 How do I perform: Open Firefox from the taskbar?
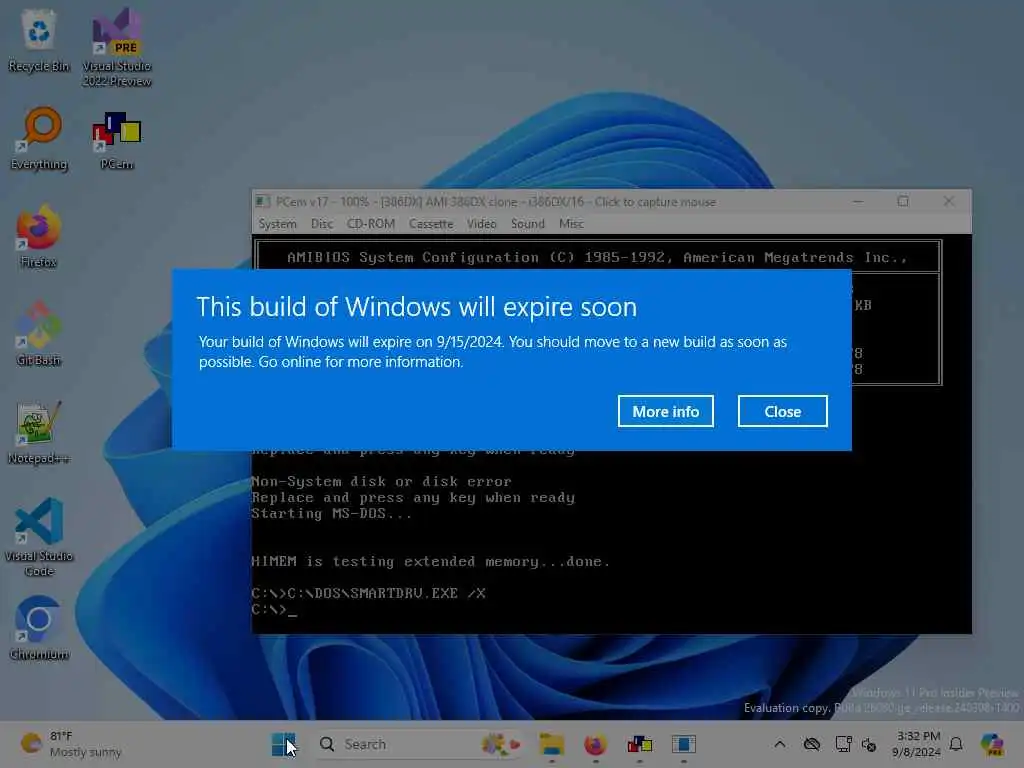595,744
